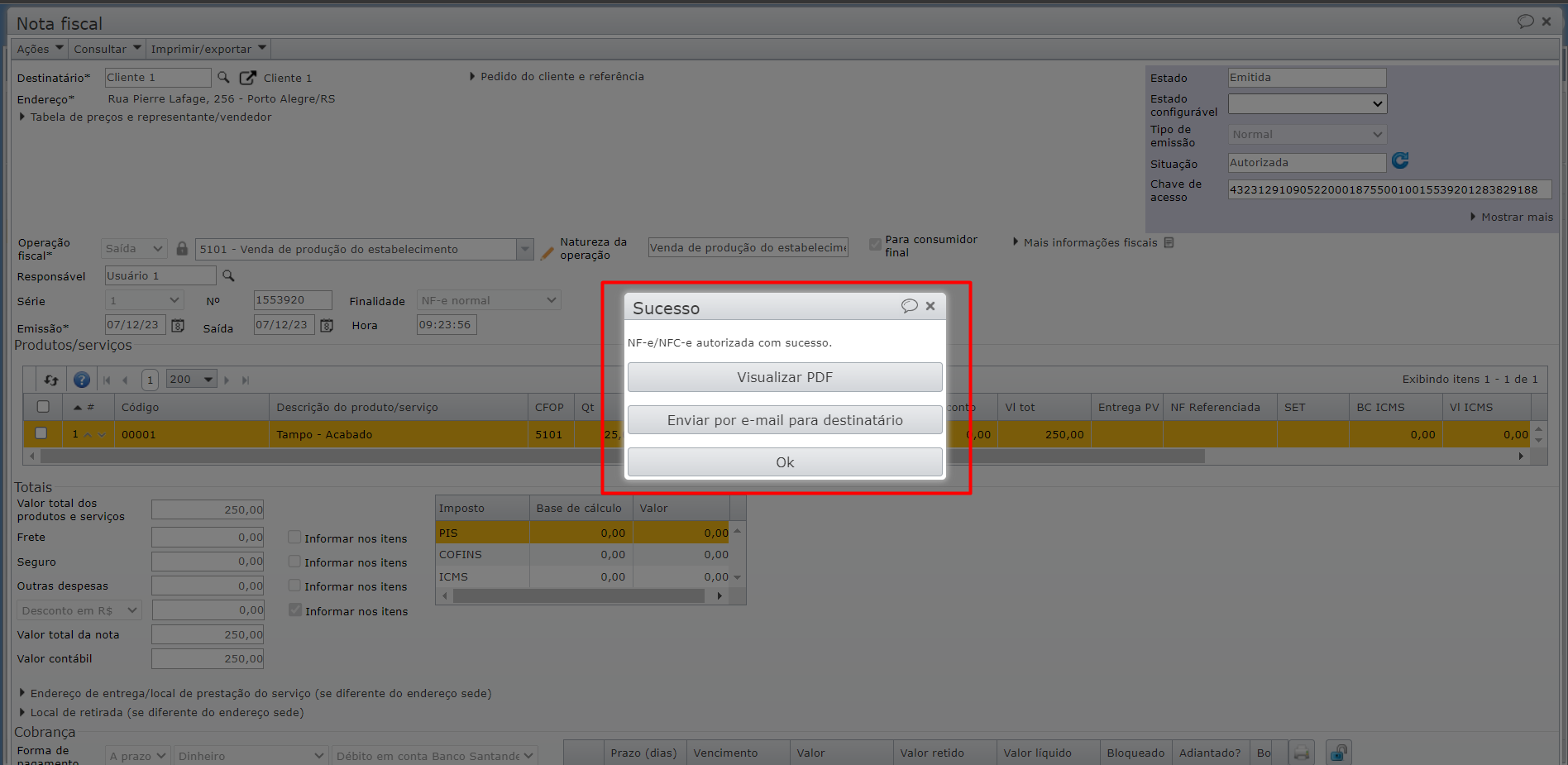Click the printer icon in Cobrança
The height and width of the screenshot is (765, 1568).
click(x=1302, y=753)
